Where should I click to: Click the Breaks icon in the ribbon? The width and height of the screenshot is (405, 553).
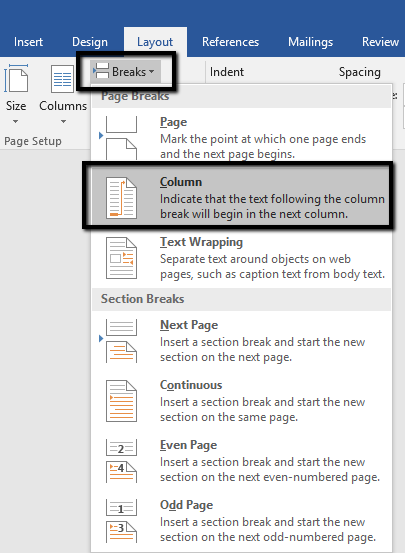point(101,71)
